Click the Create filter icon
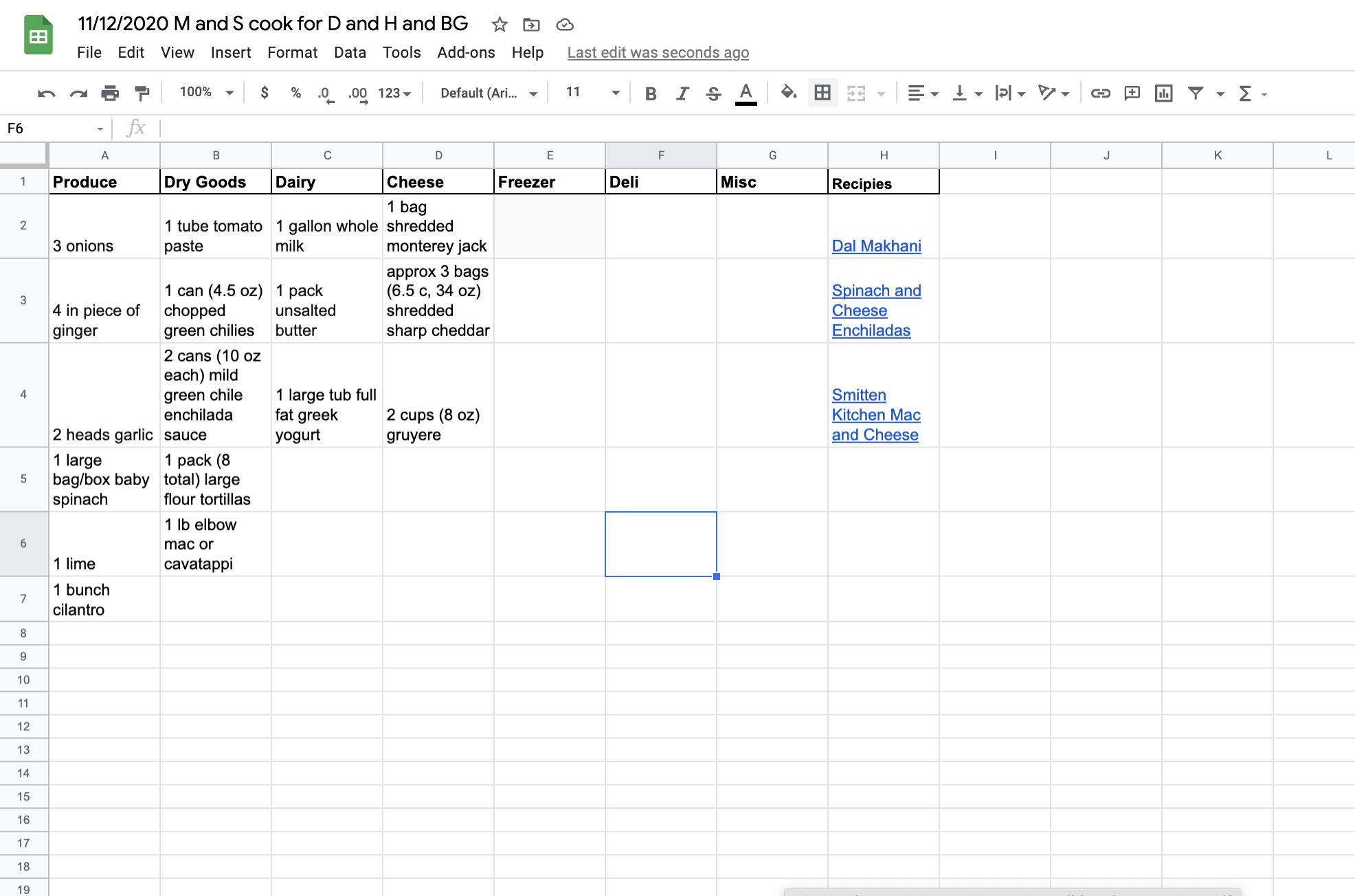1355x896 pixels. click(x=1196, y=93)
